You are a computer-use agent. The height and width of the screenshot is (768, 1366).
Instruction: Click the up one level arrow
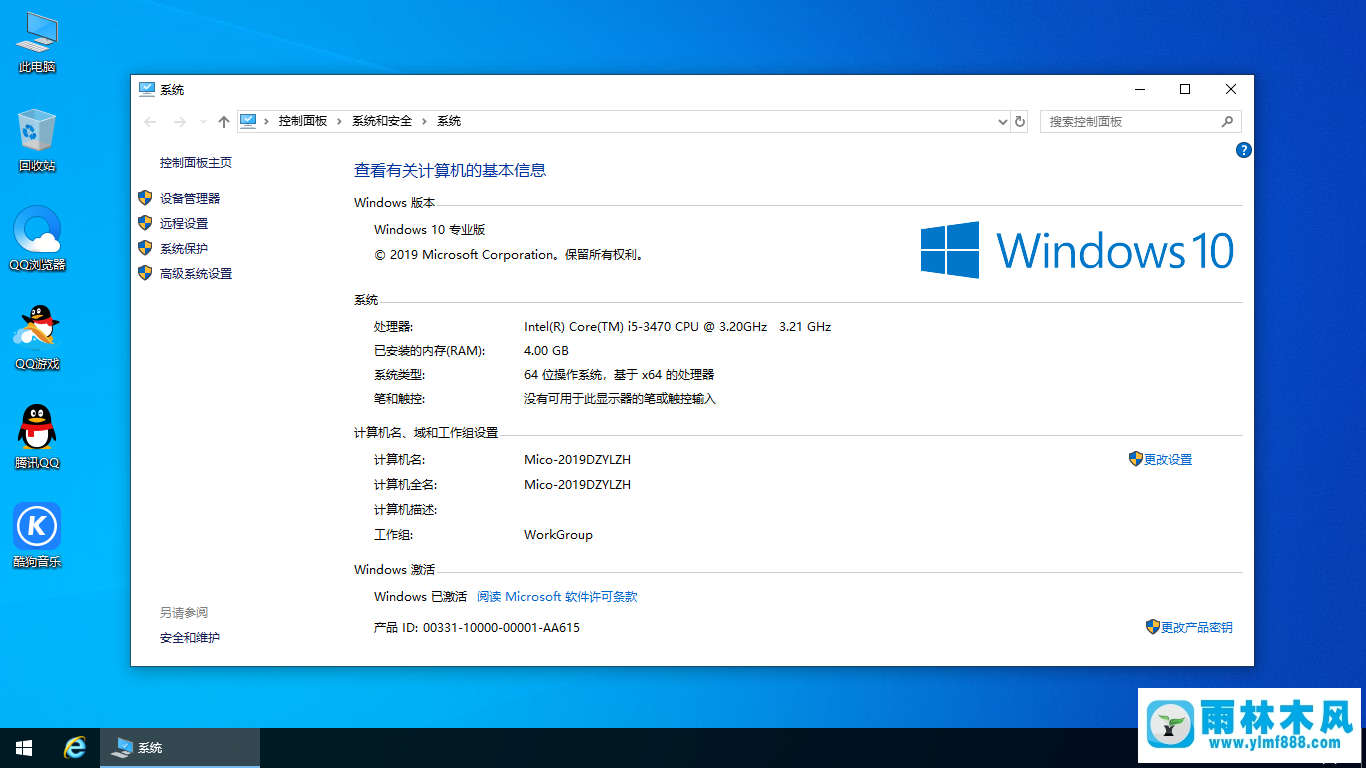(223, 121)
